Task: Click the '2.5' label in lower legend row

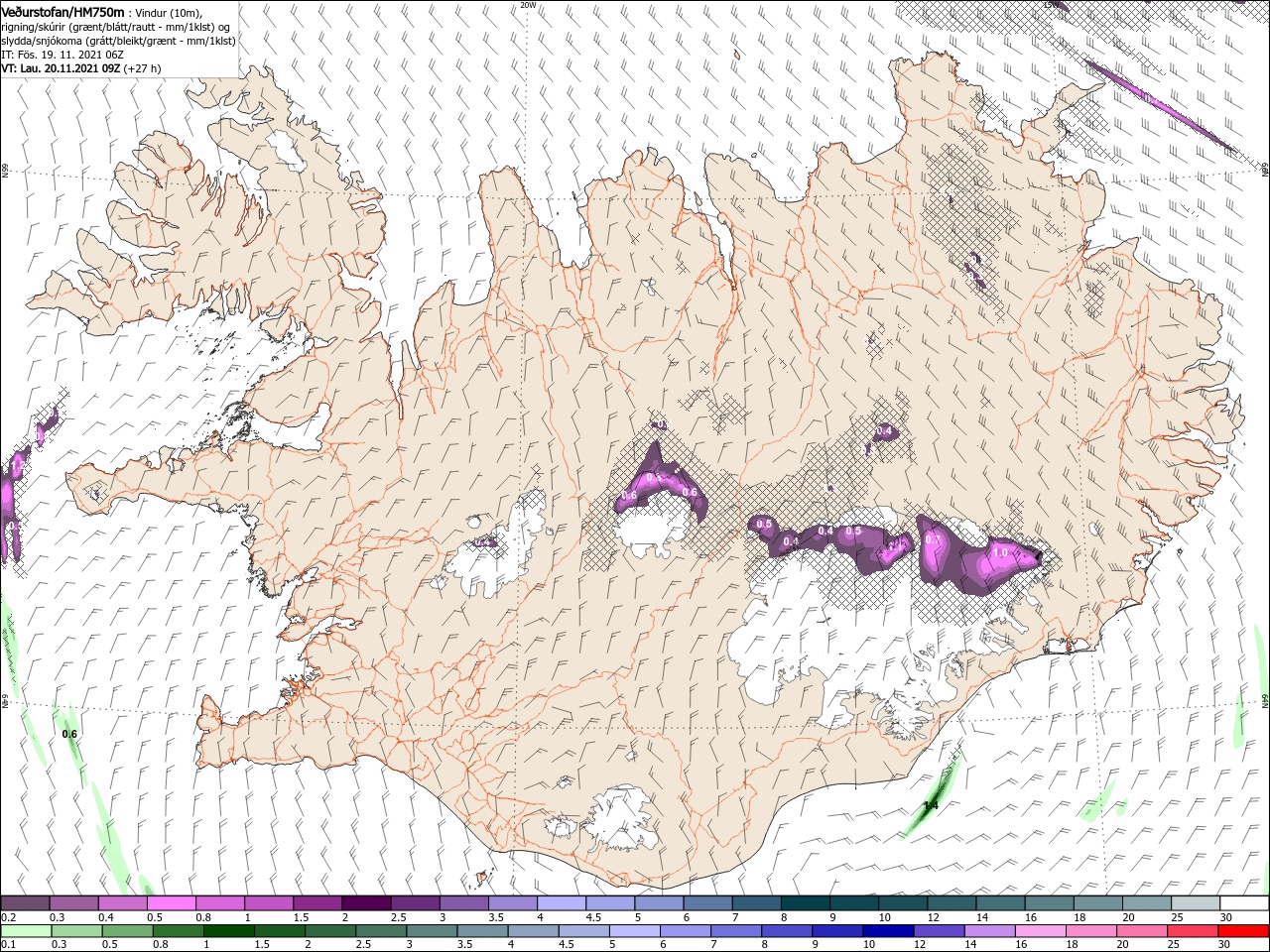Action: pyautogui.click(x=362, y=945)
